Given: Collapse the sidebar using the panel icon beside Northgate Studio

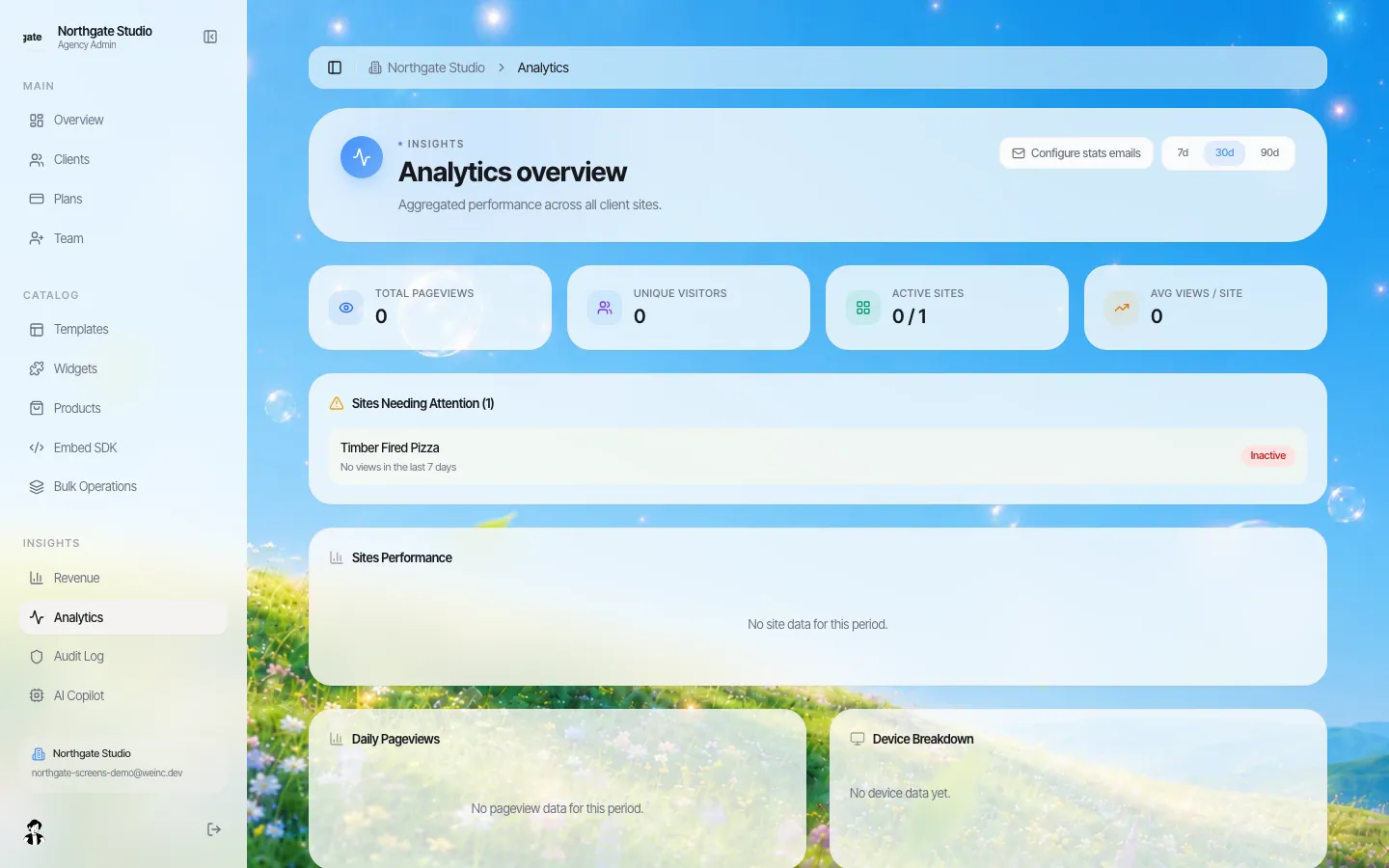Looking at the screenshot, I should click(210, 37).
